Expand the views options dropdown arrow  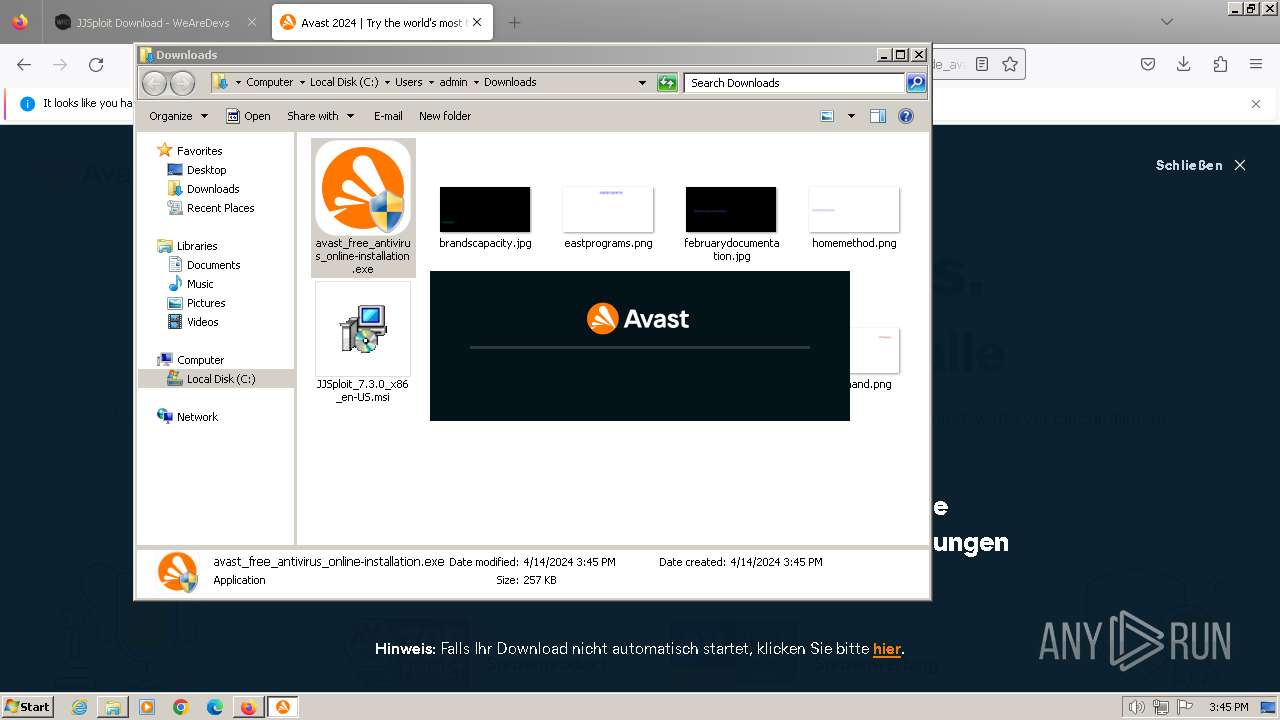851,116
